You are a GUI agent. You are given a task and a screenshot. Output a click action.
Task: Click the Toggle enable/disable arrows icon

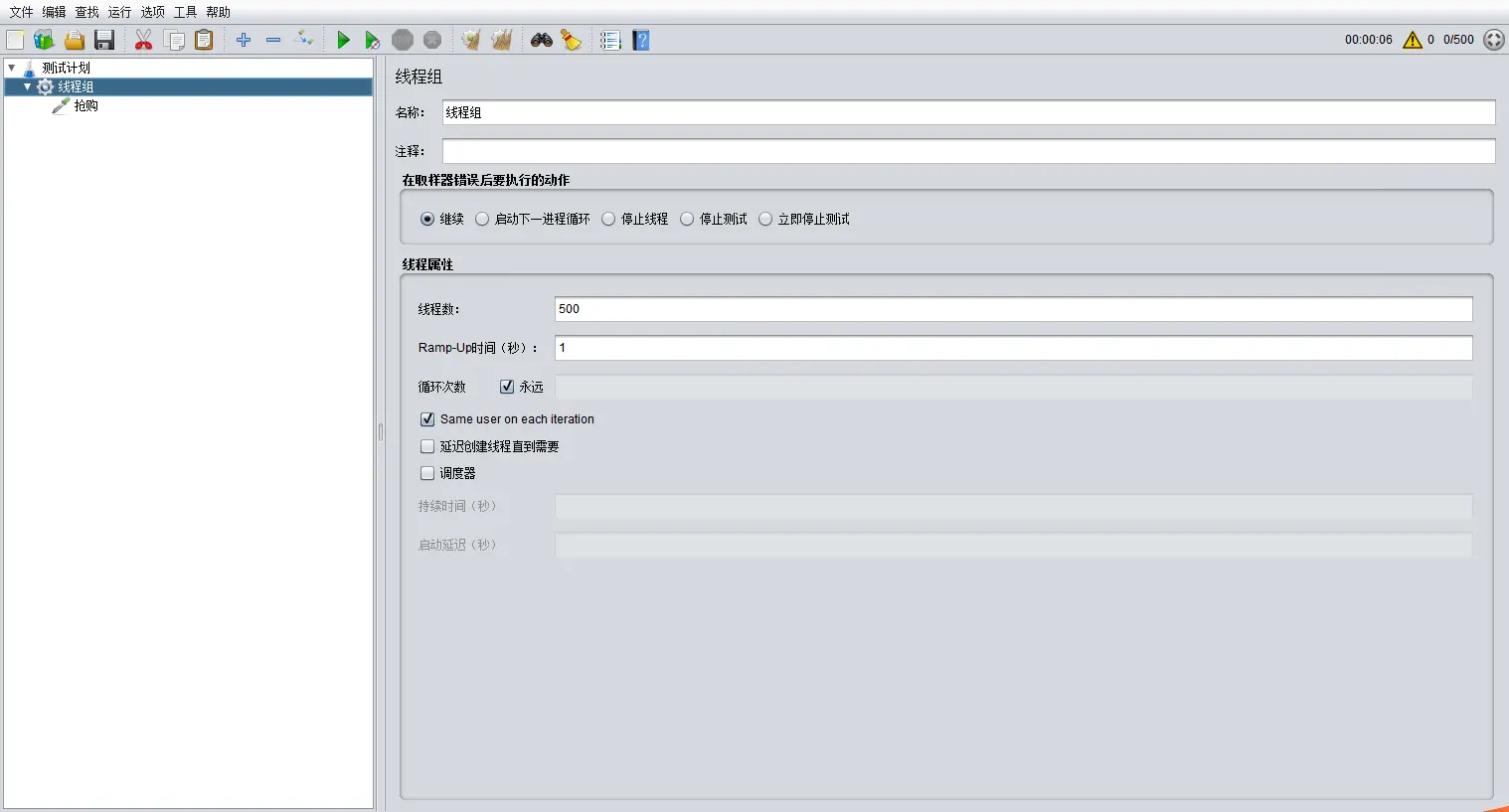tap(305, 40)
